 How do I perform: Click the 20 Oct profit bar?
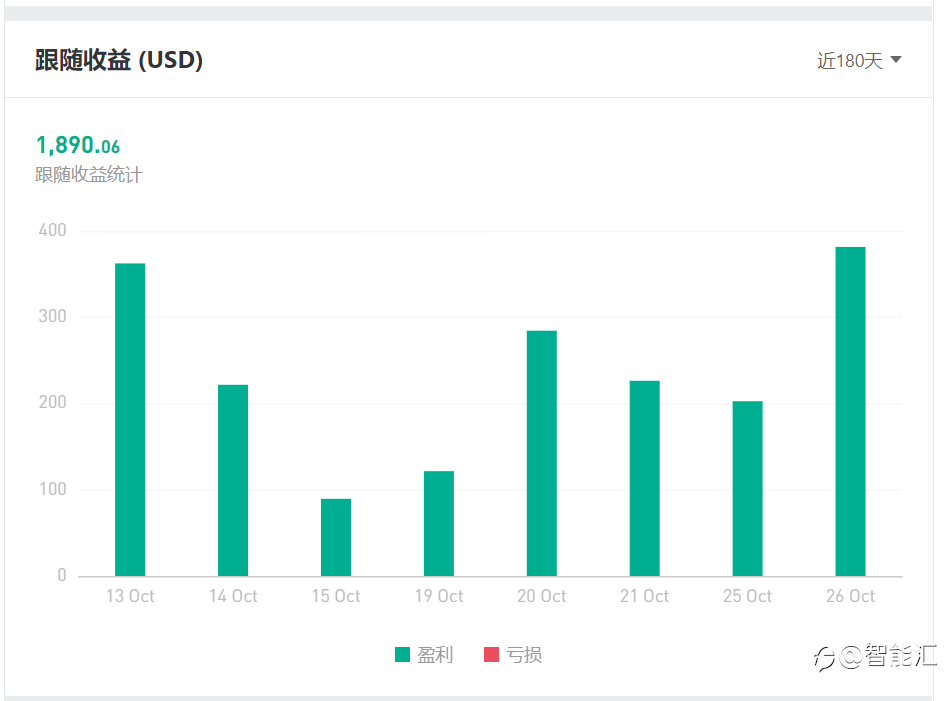tap(542, 453)
